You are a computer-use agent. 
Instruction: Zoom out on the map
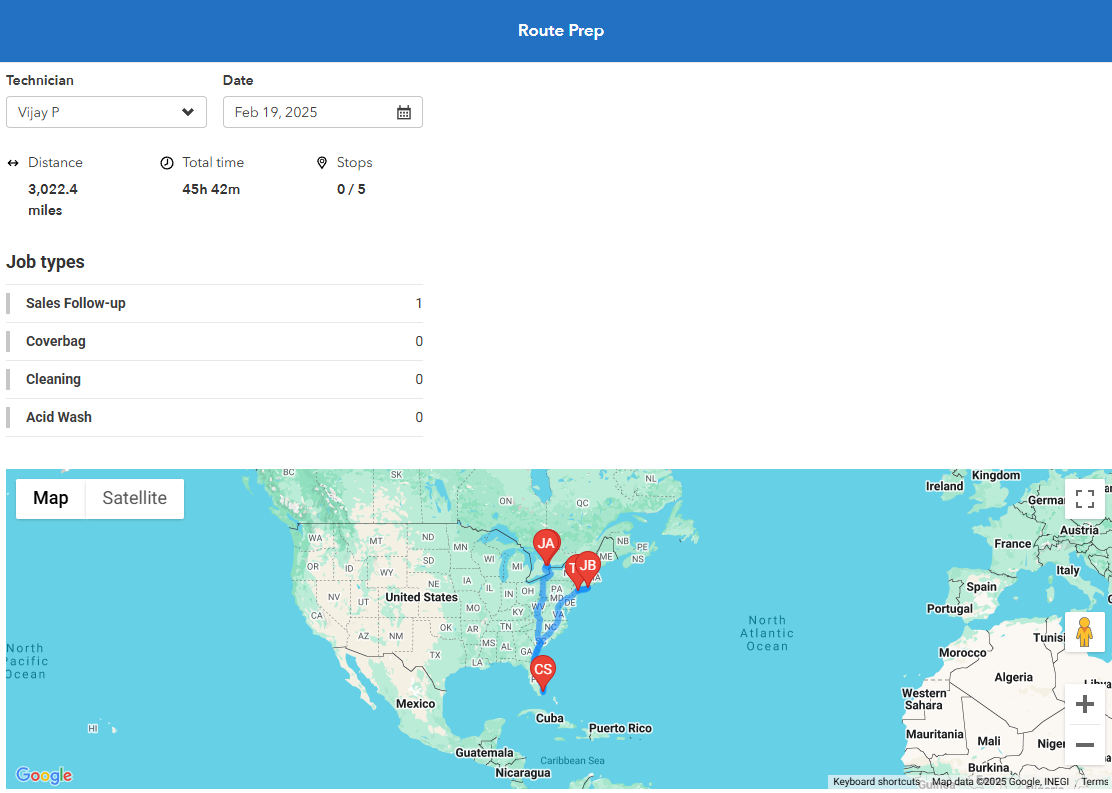click(1084, 745)
